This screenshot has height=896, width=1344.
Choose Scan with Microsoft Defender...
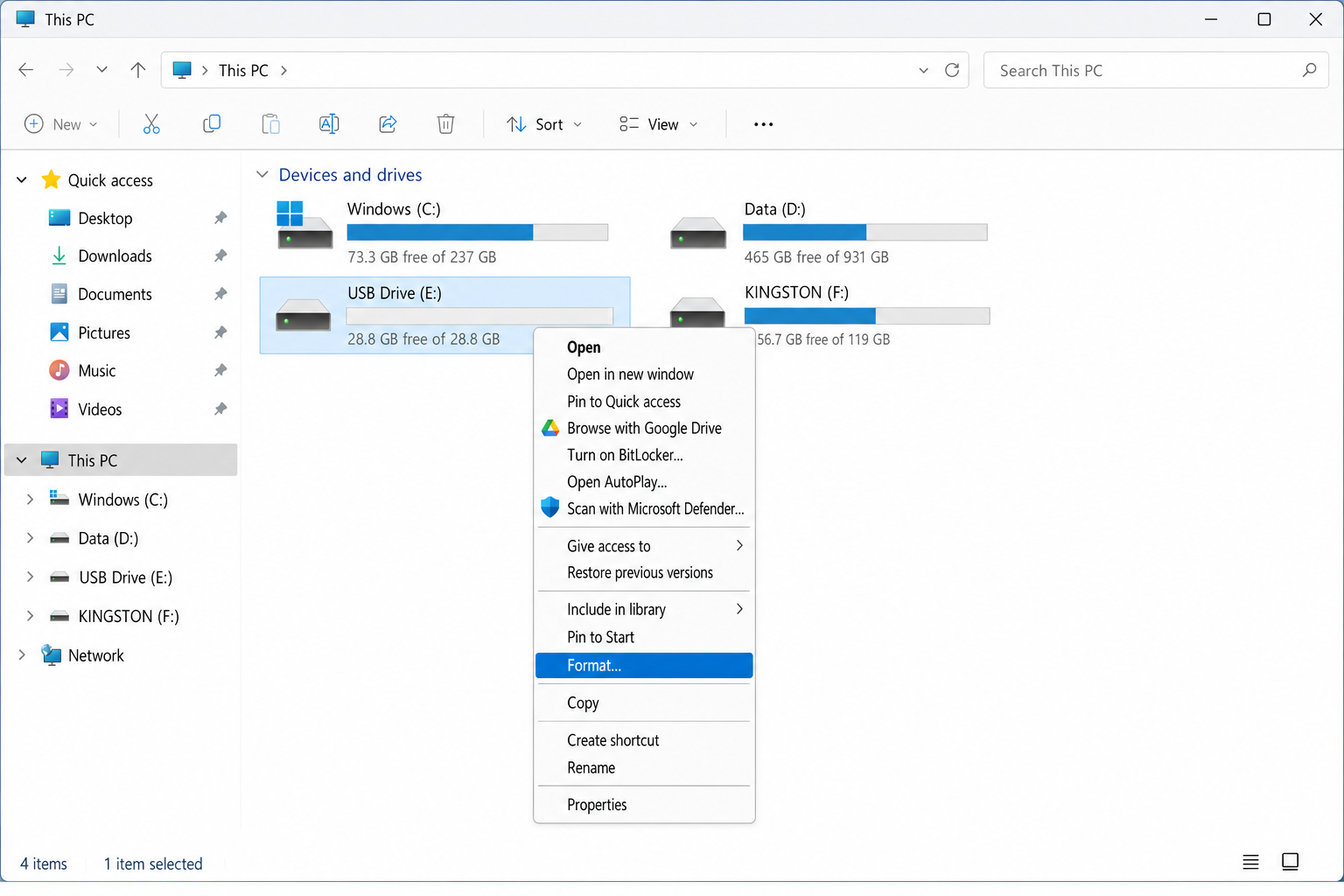(644, 509)
